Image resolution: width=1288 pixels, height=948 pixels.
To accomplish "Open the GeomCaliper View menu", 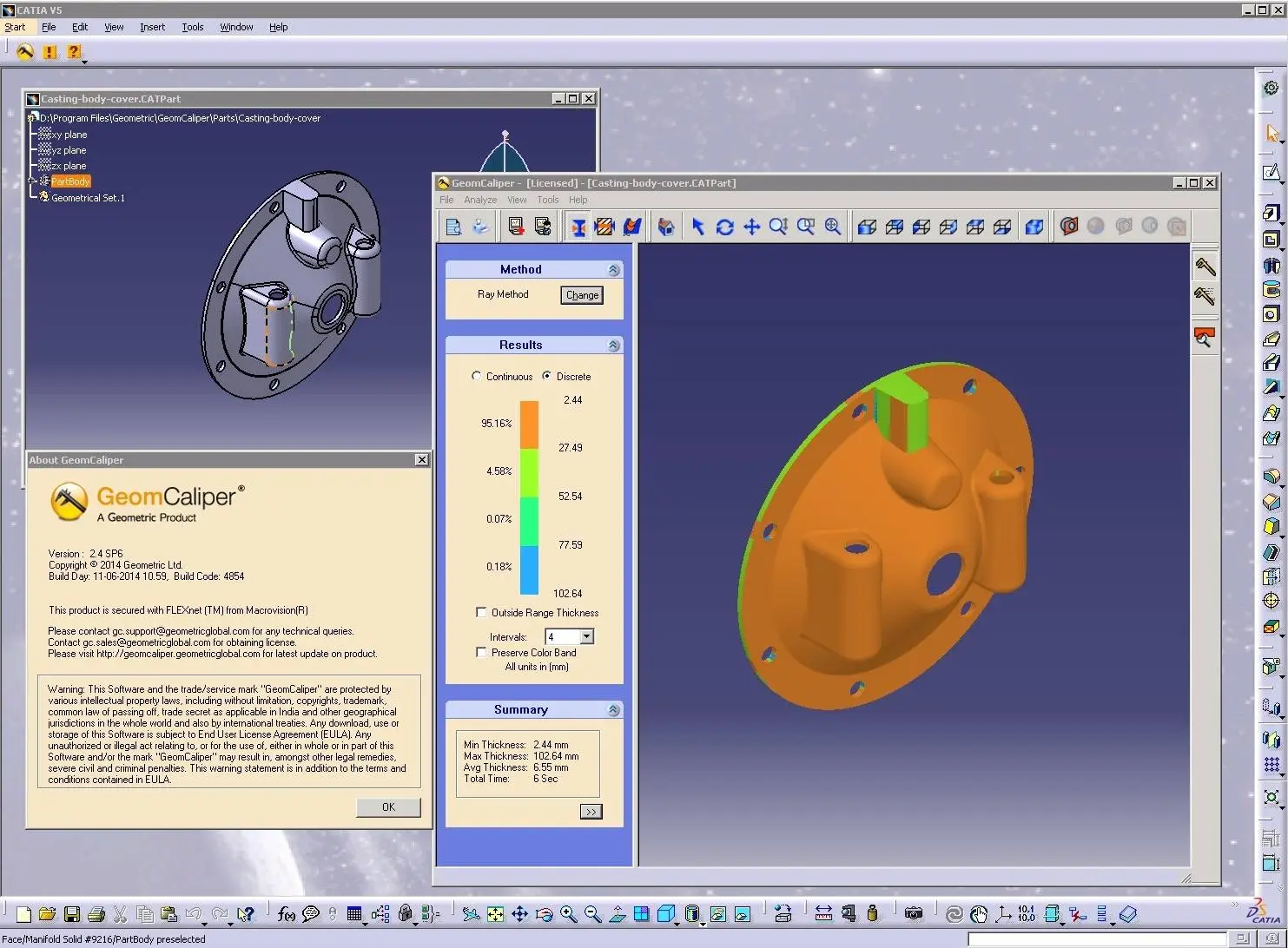I will coord(517,200).
